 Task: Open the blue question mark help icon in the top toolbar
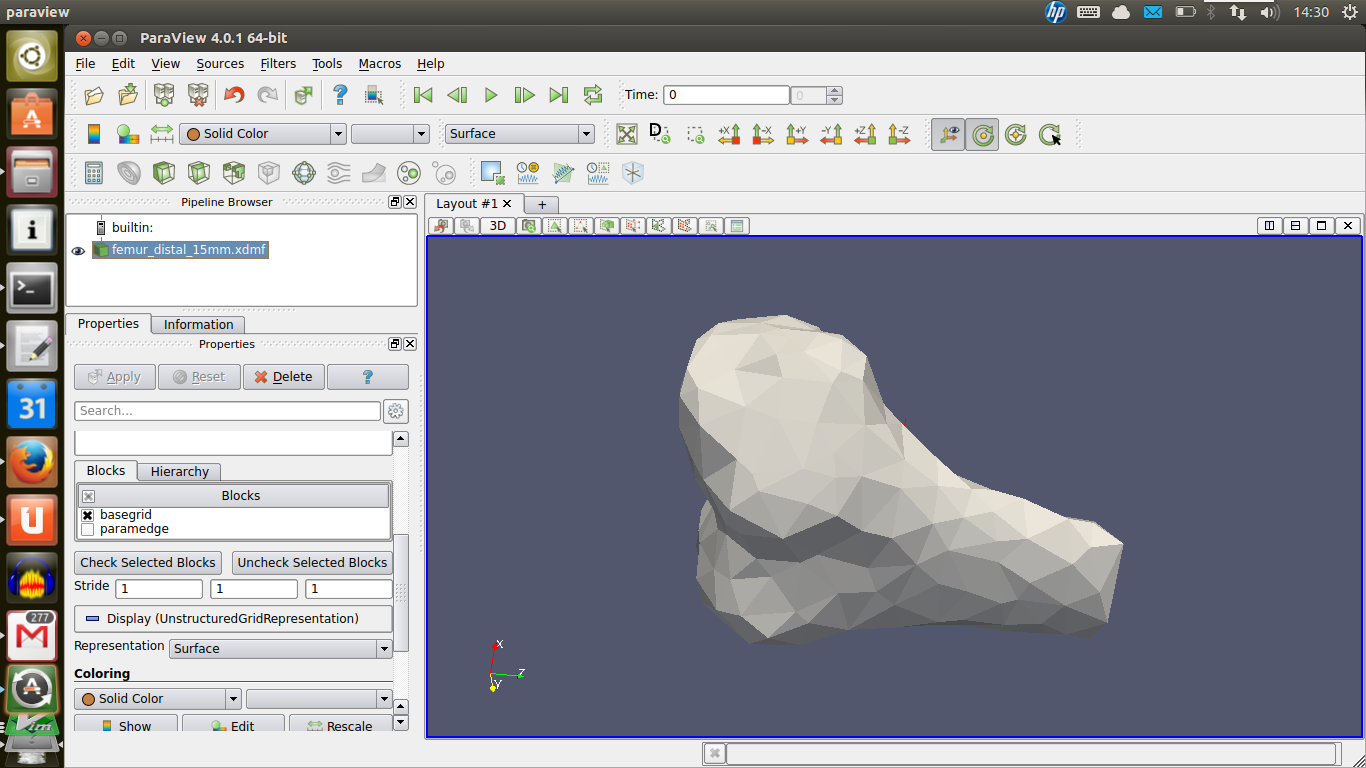[340, 95]
